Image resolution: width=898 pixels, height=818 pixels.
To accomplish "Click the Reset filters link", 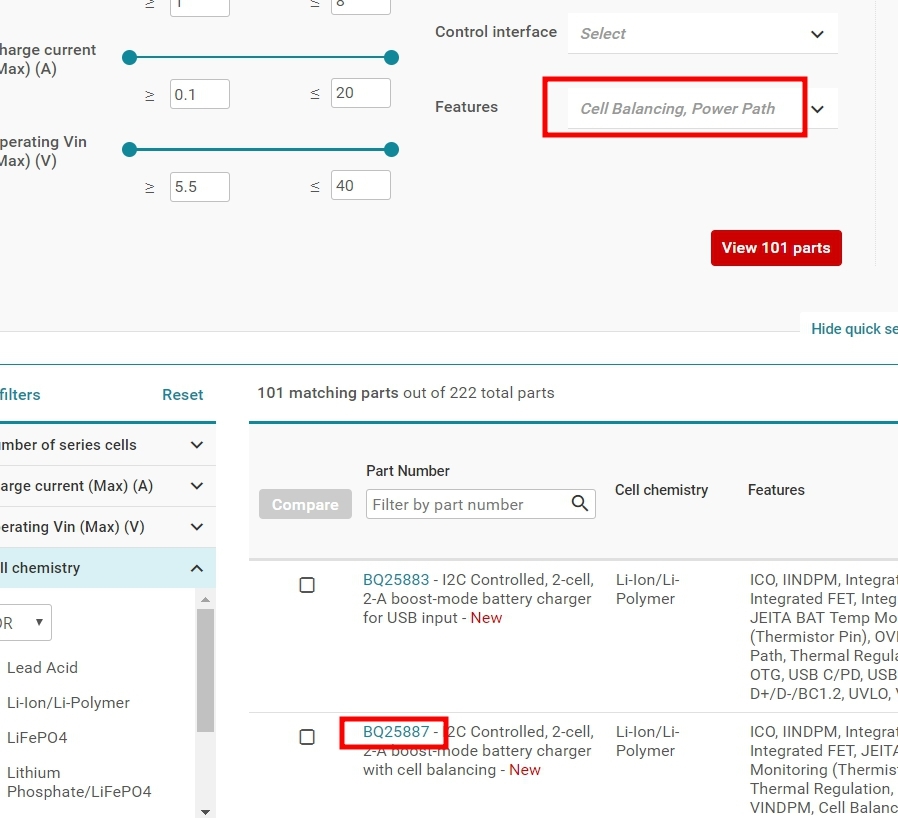I will point(182,395).
